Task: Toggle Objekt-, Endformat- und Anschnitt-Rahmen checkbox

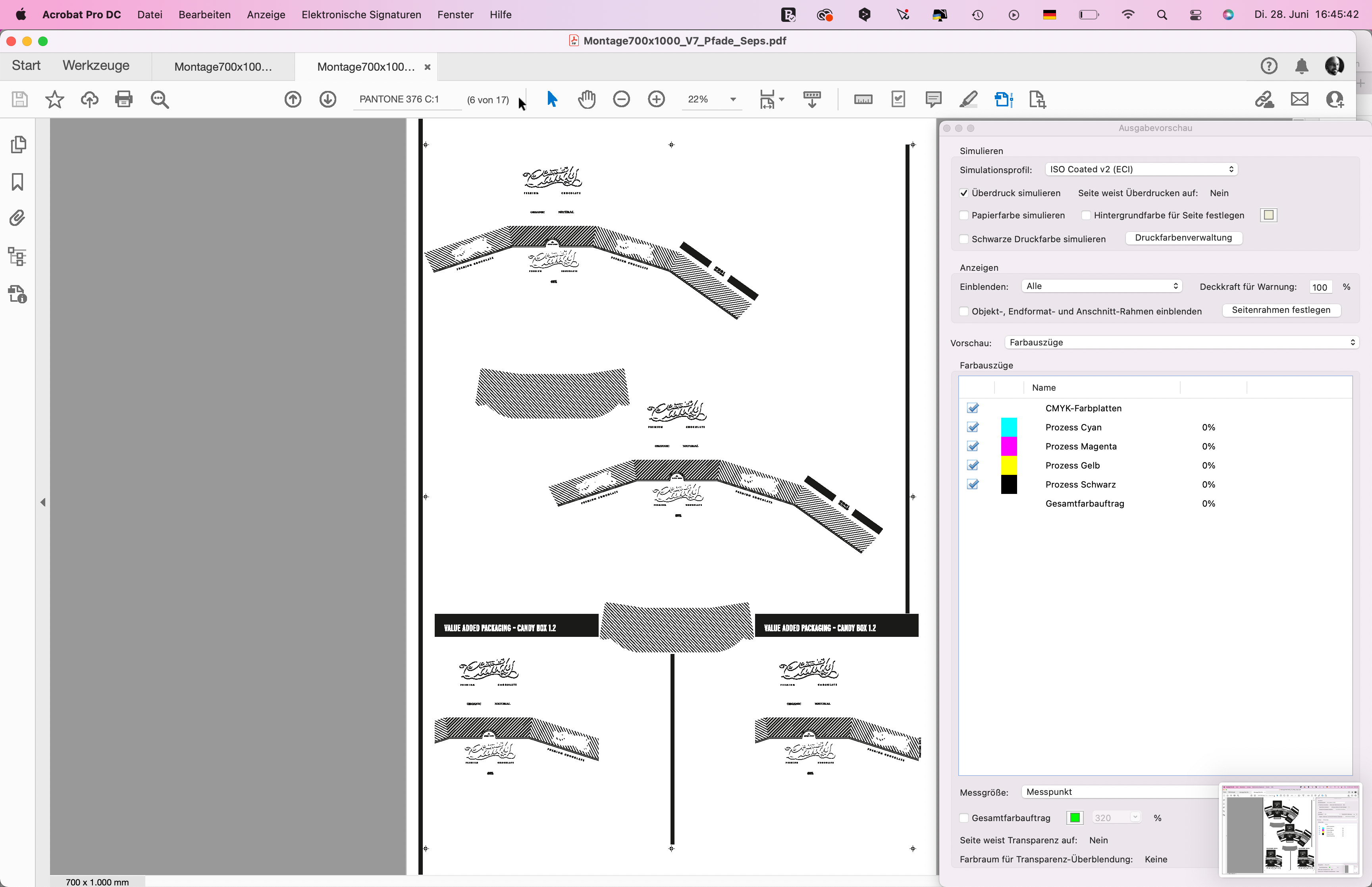Action: 964,312
